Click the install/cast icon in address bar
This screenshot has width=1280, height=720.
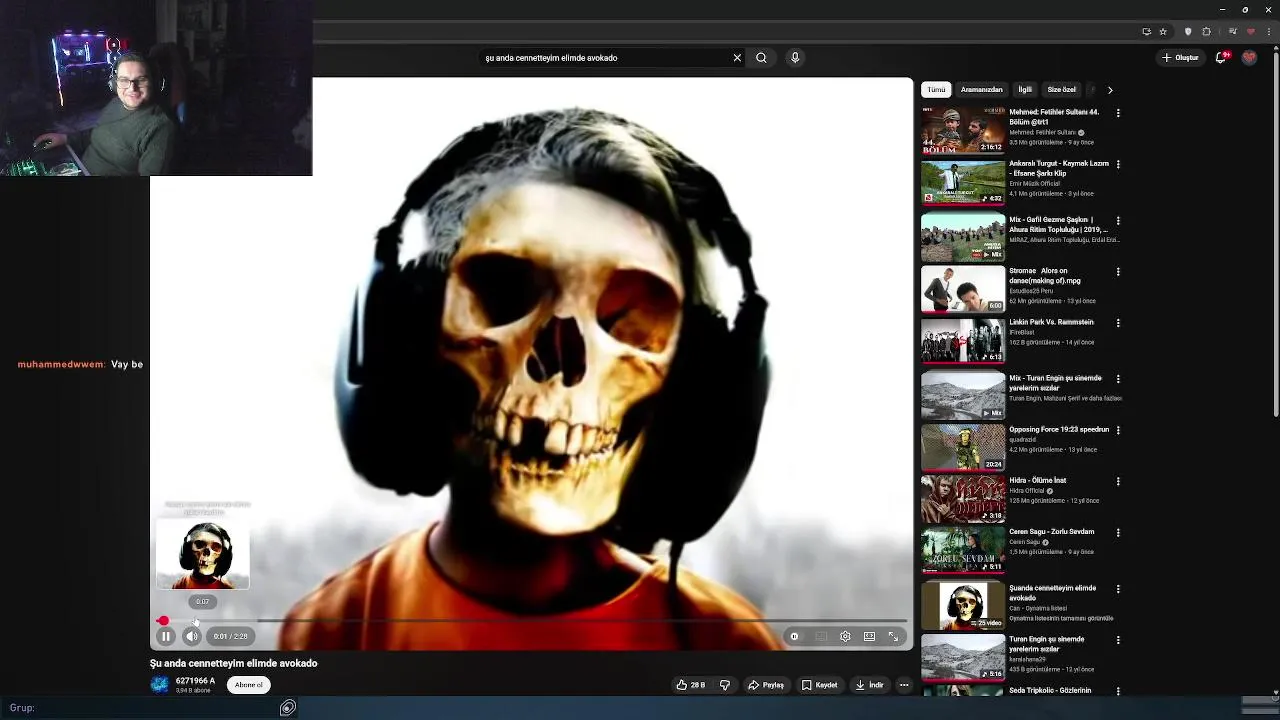pos(1147,31)
